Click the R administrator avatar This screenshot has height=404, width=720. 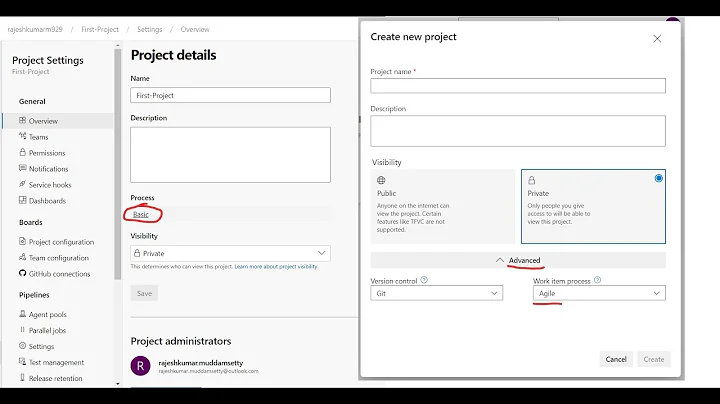click(x=141, y=366)
